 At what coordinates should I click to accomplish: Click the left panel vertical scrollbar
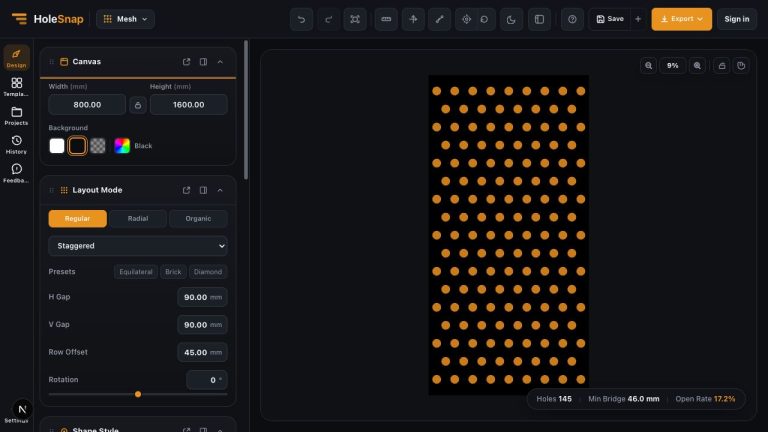point(245,110)
